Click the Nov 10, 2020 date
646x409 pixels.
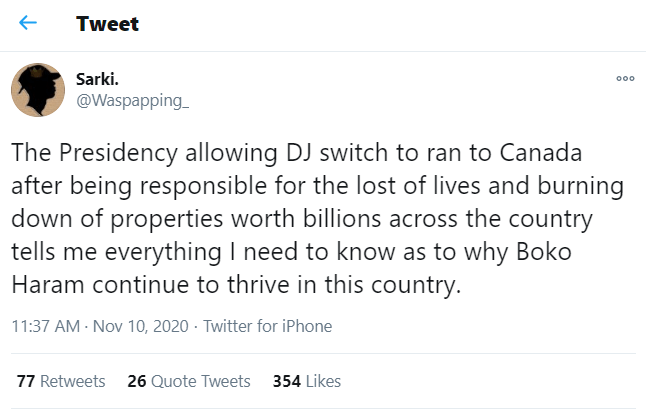pyautogui.click(x=142, y=326)
